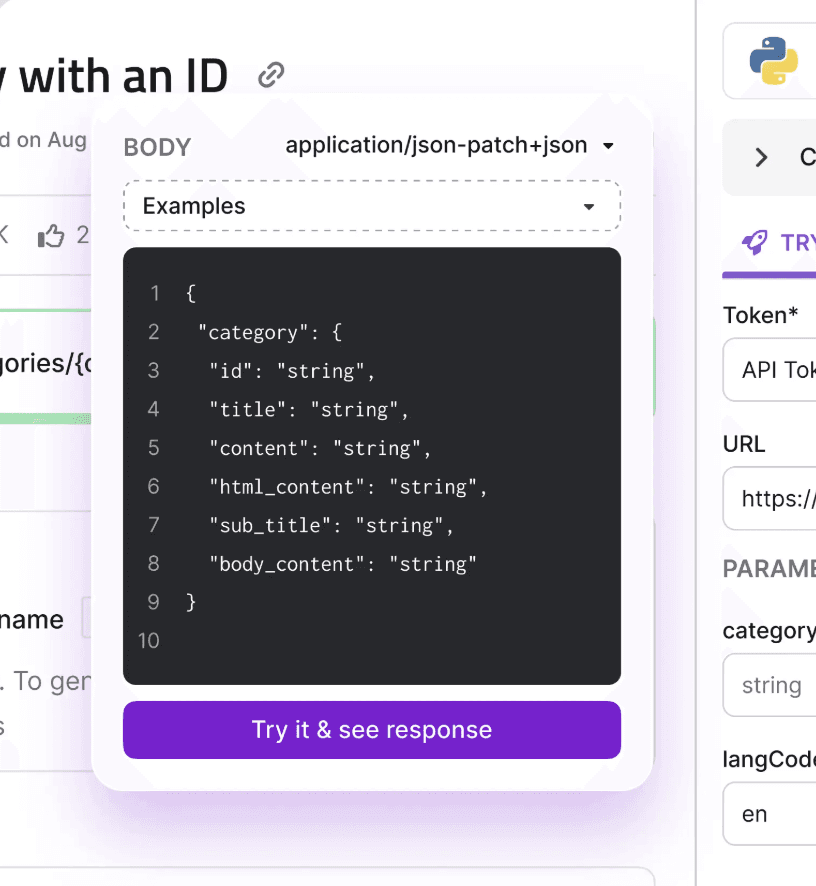Open the application/json-patch+json content type dropdown

point(449,145)
